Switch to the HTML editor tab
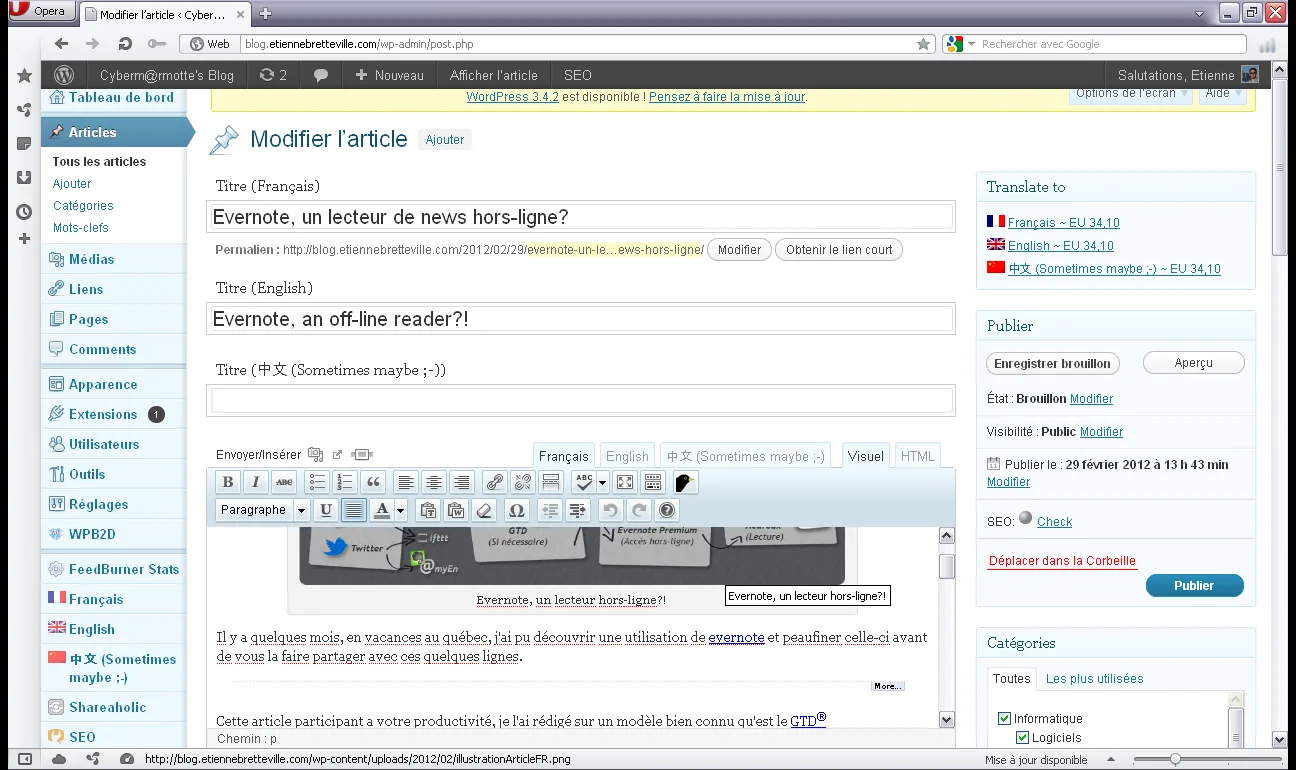This screenshot has height=770, width=1296. pos(918,456)
